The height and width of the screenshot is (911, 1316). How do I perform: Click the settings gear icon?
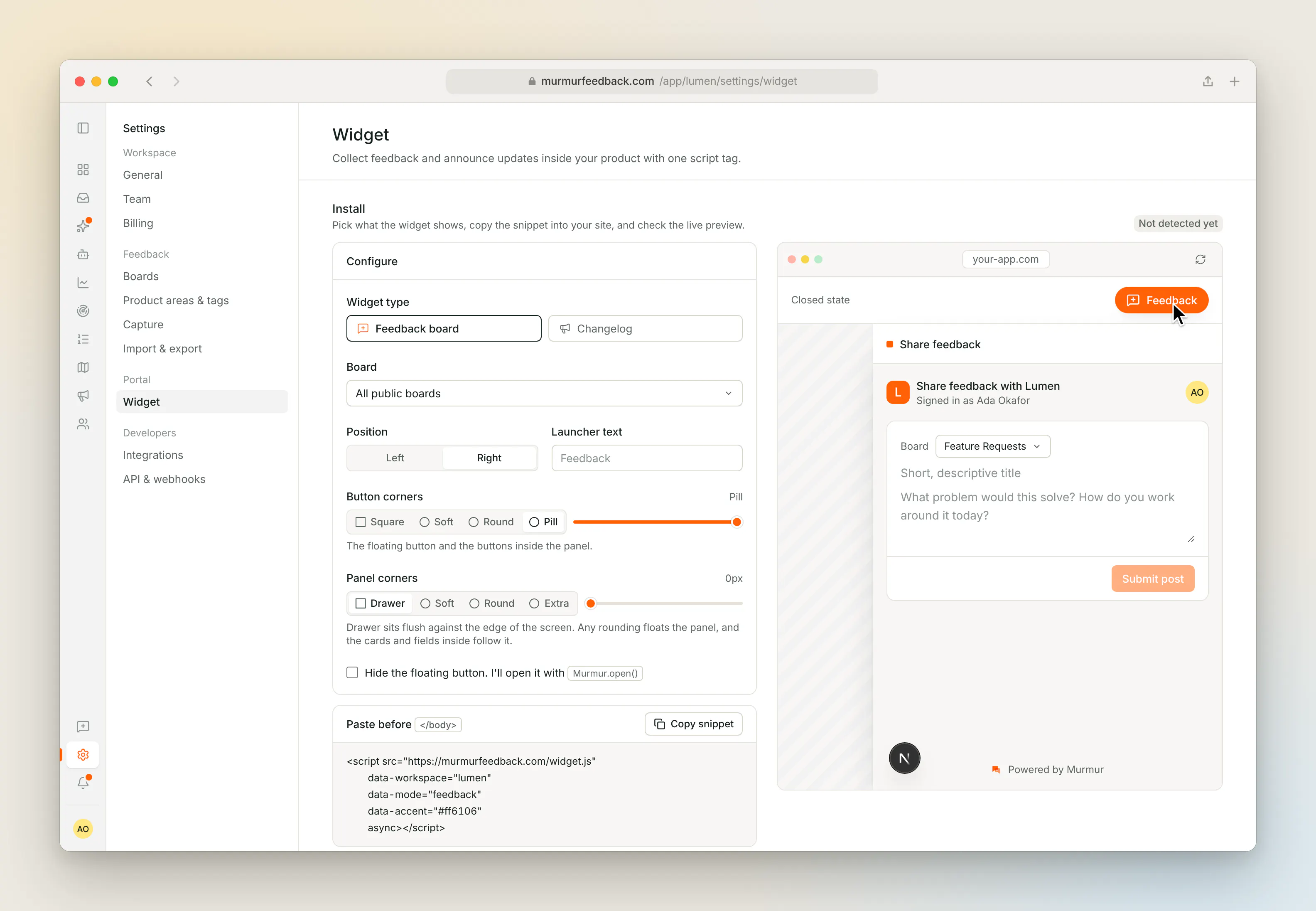[83, 755]
